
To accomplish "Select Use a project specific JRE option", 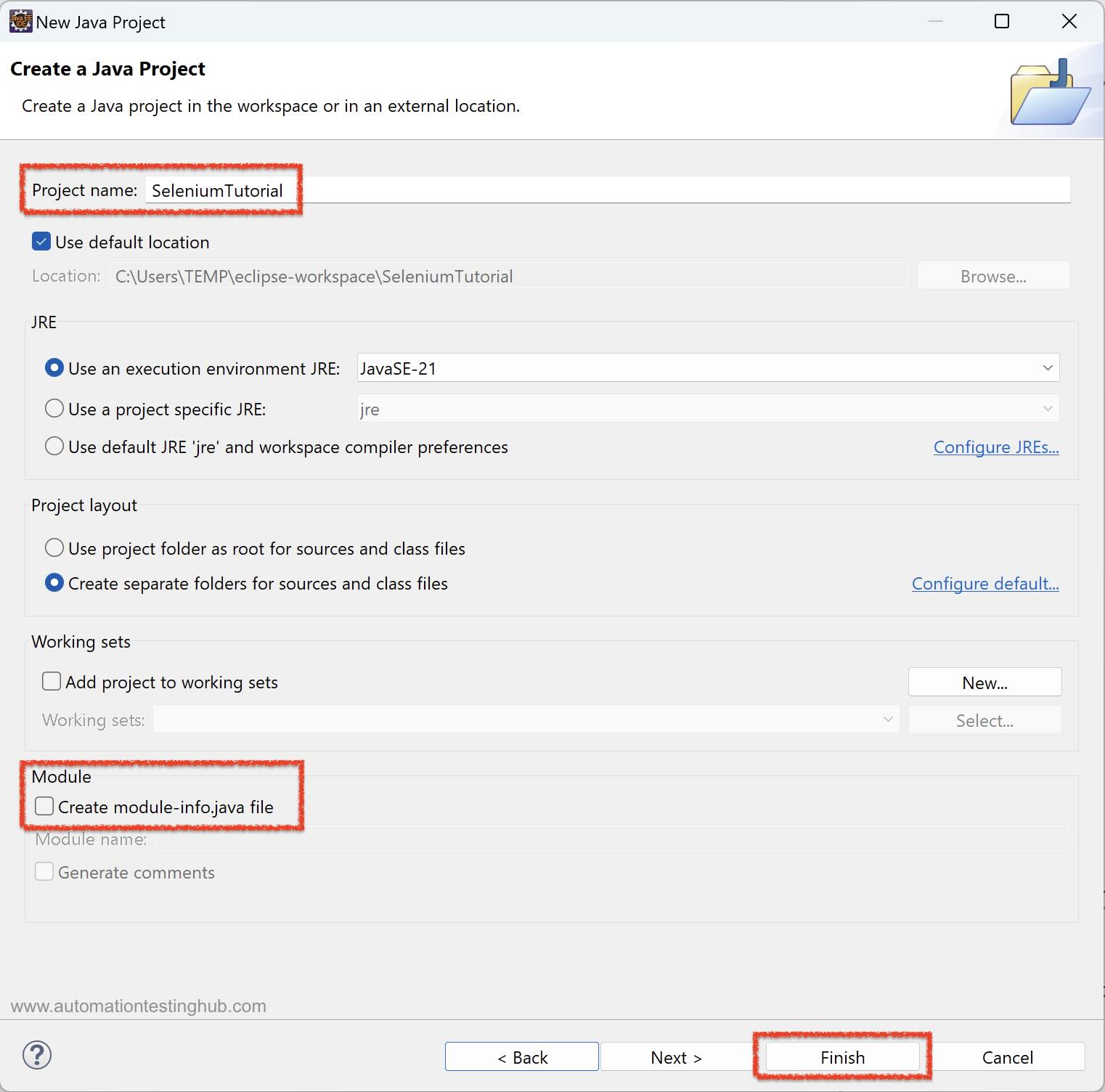I will click(x=54, y=409).
